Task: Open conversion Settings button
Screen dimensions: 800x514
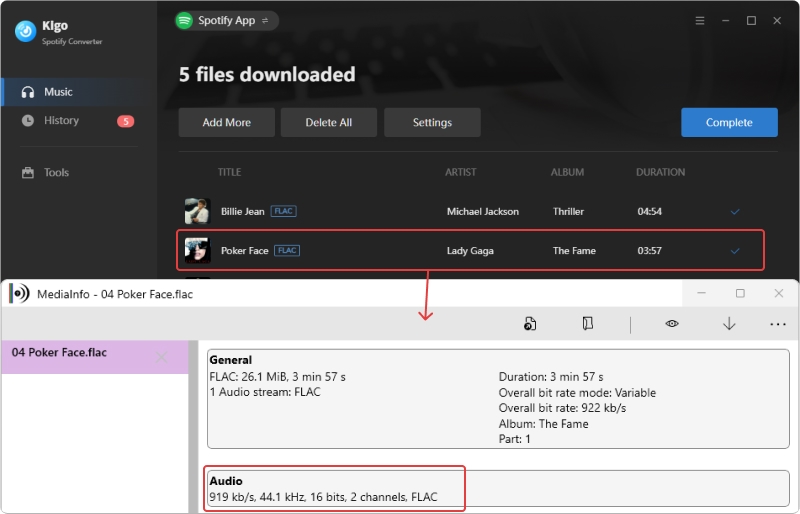Action: click(x=432, y=123)
